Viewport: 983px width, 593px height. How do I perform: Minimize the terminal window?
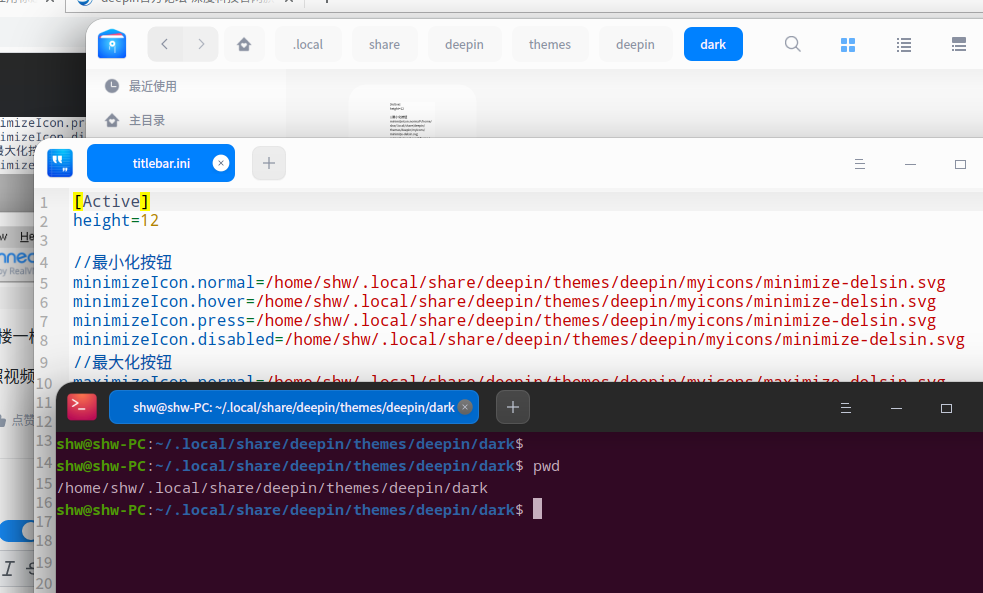[x=896, y=408]
